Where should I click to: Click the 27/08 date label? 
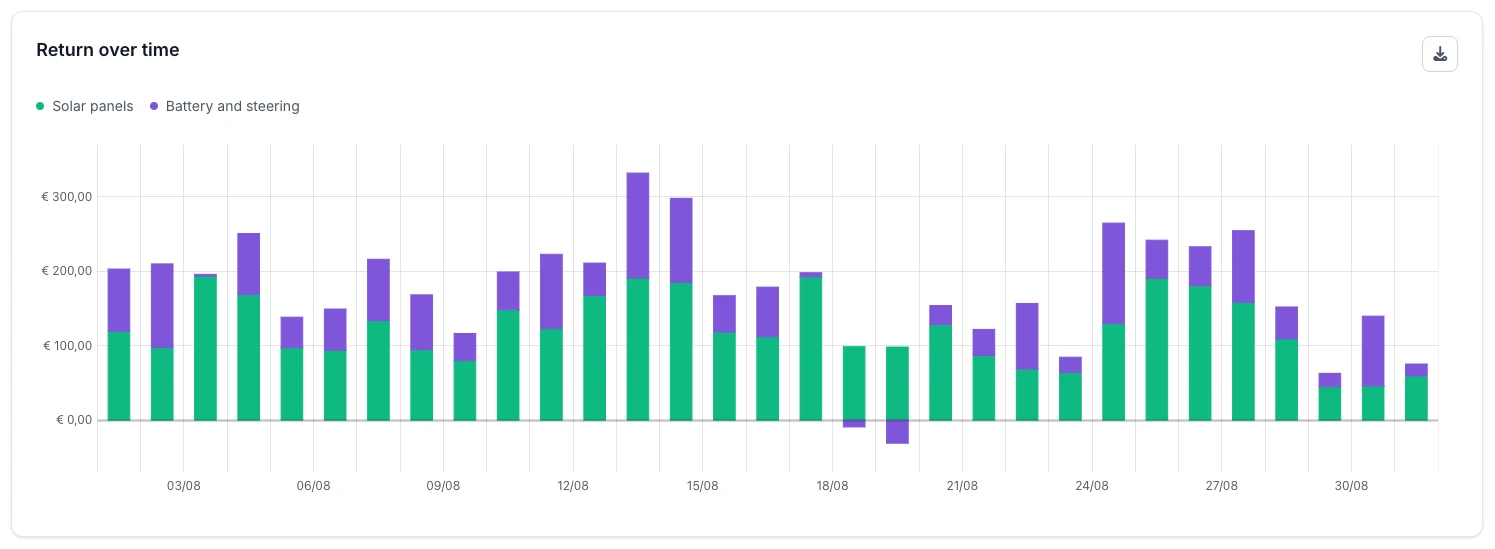(1221, 486)
